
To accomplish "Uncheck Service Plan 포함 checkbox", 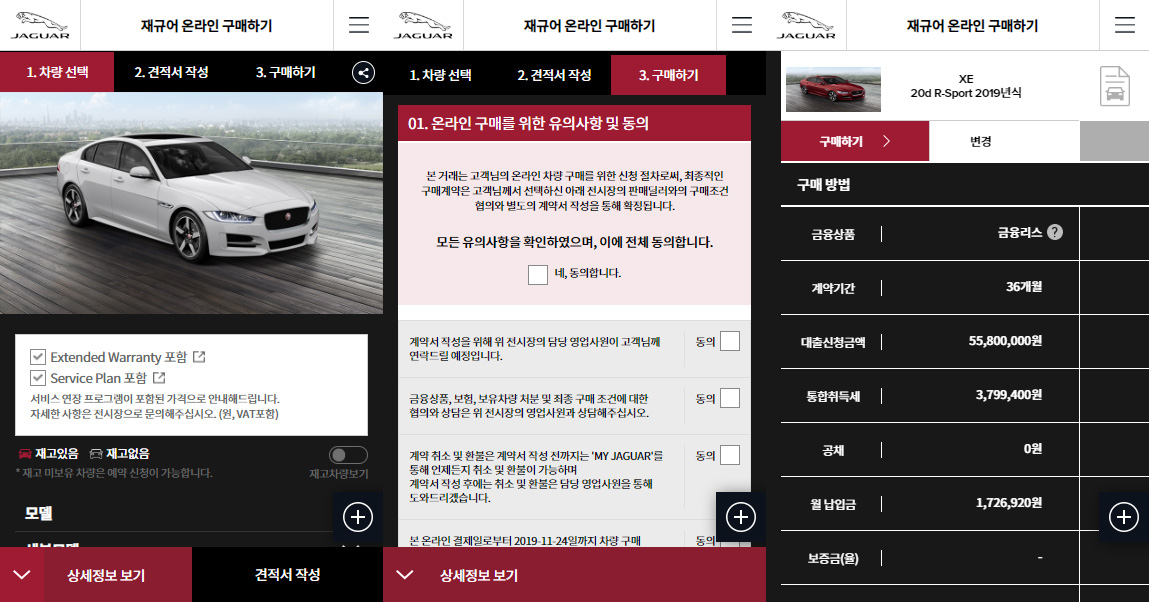I will [37, 378].
